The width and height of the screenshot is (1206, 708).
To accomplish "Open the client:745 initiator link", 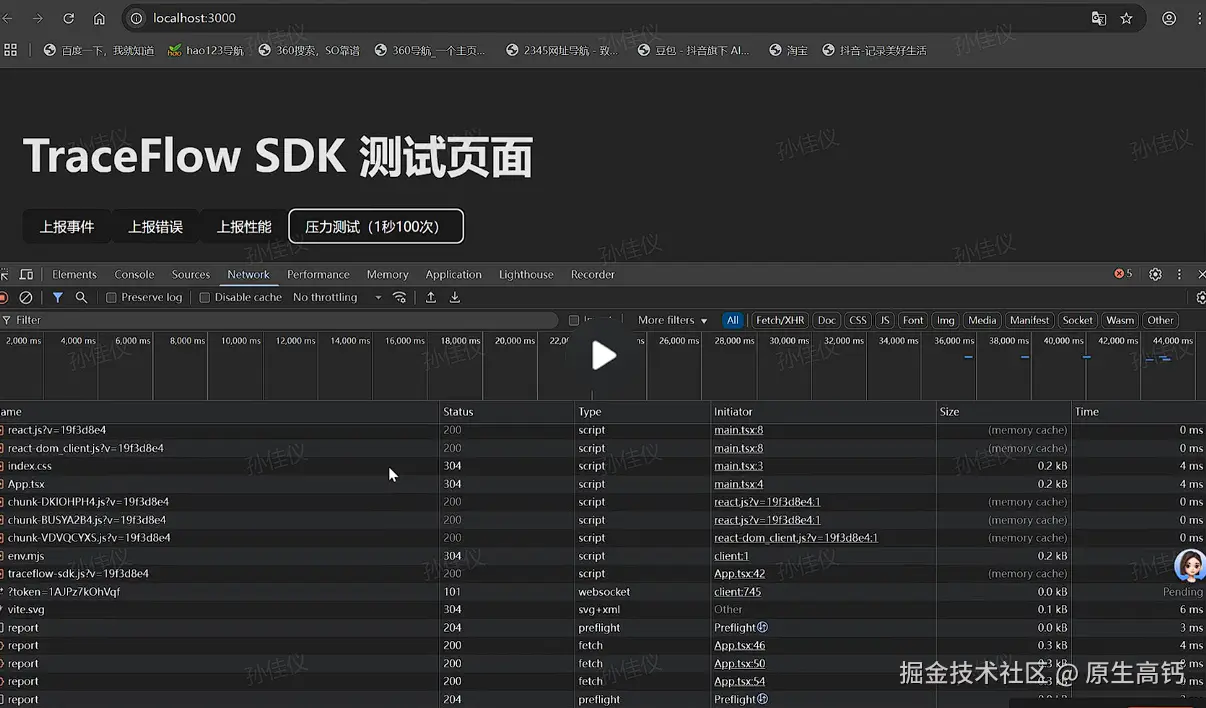I will coord(737,592).
